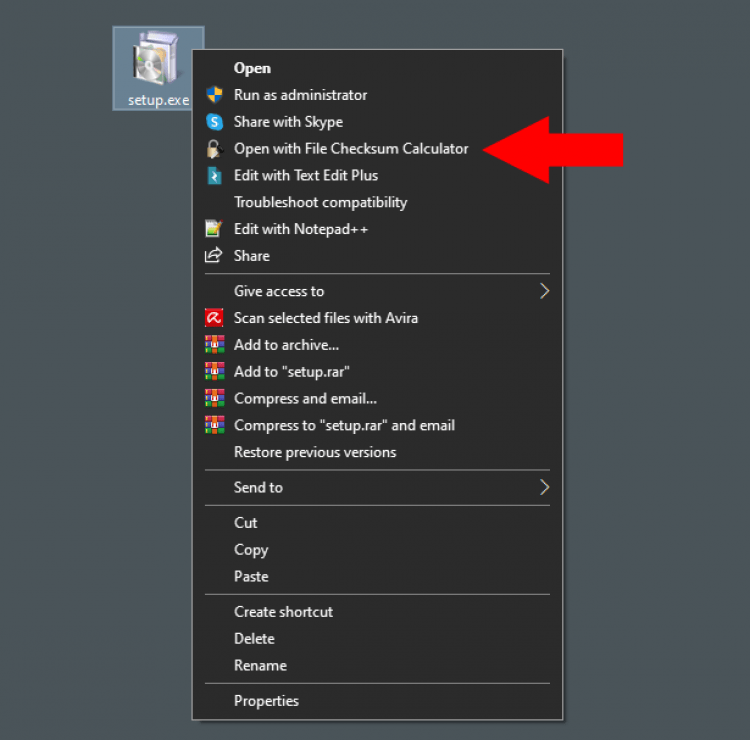This screenshot has height=740, width=750.
Task: Click the Text Edit Plus icon
Action: point(214,176)
